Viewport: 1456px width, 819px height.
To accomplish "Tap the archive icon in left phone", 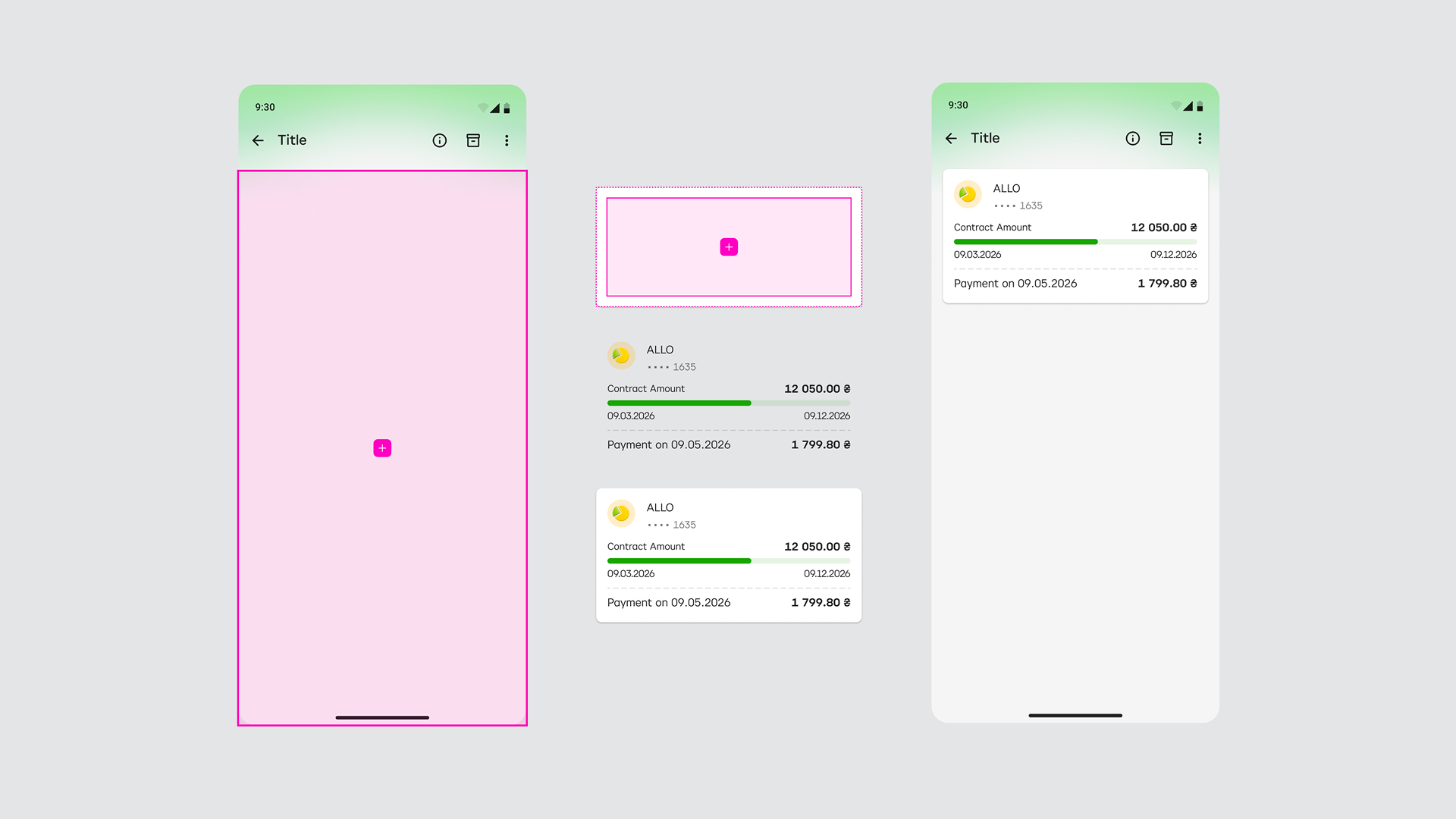I will click(473, 140).
